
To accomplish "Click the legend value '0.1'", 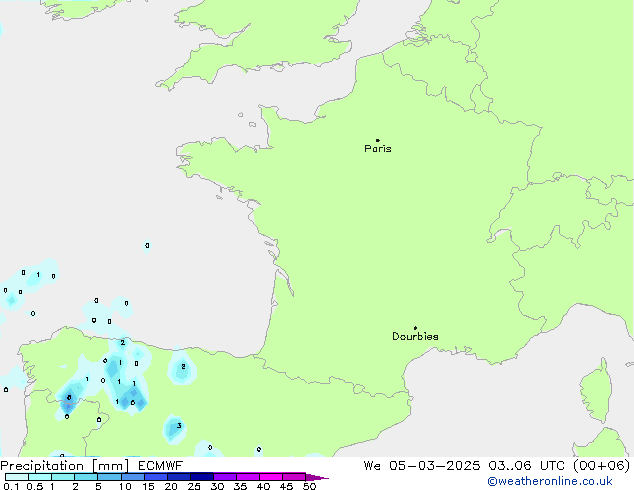I will [x=11, y=486].
